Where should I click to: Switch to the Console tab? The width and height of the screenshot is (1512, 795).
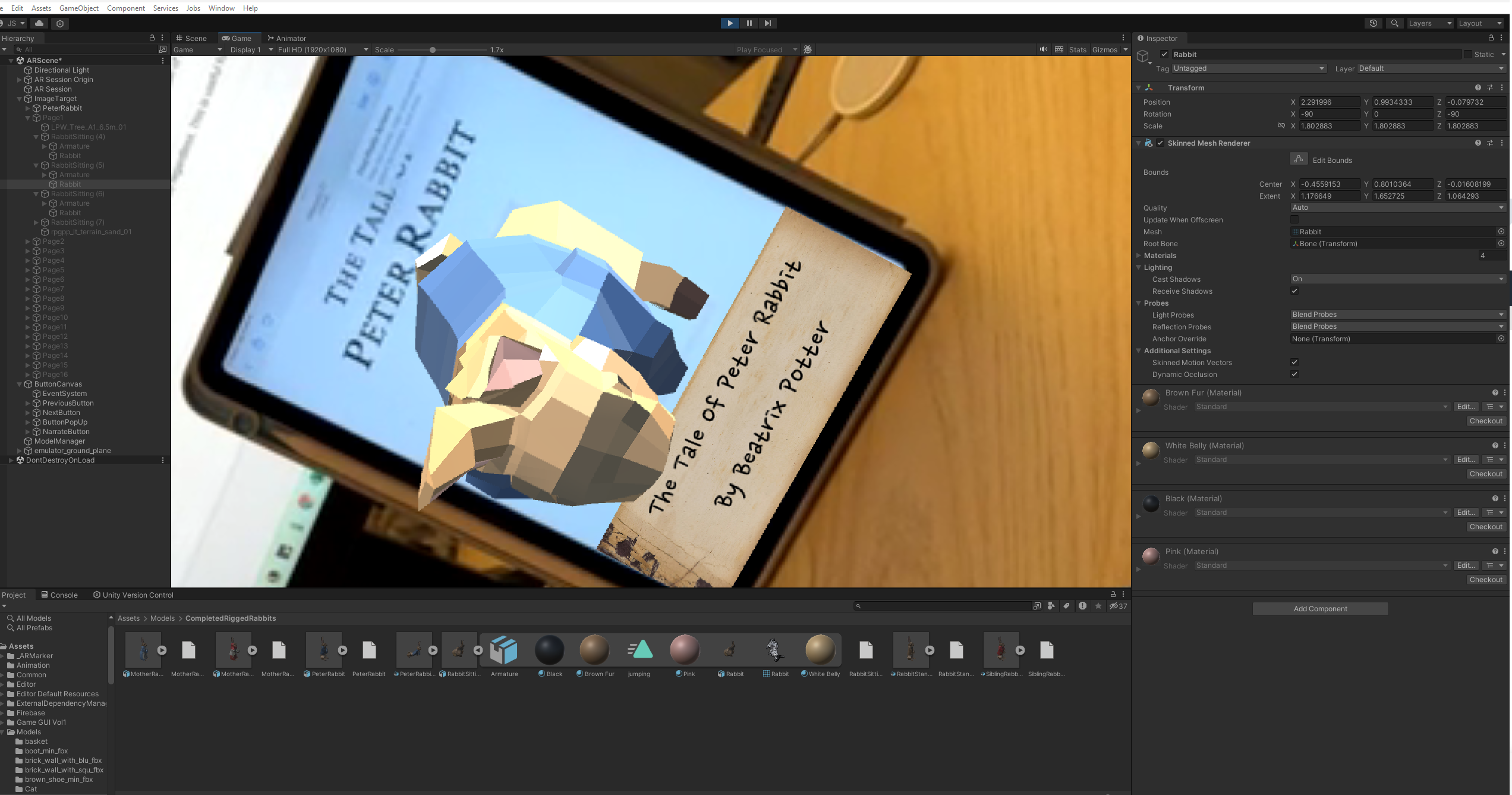[59, 595]
